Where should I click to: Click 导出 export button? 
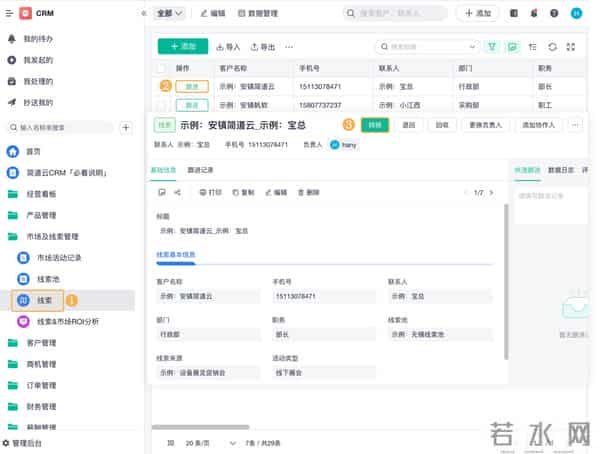coord(263,47)
